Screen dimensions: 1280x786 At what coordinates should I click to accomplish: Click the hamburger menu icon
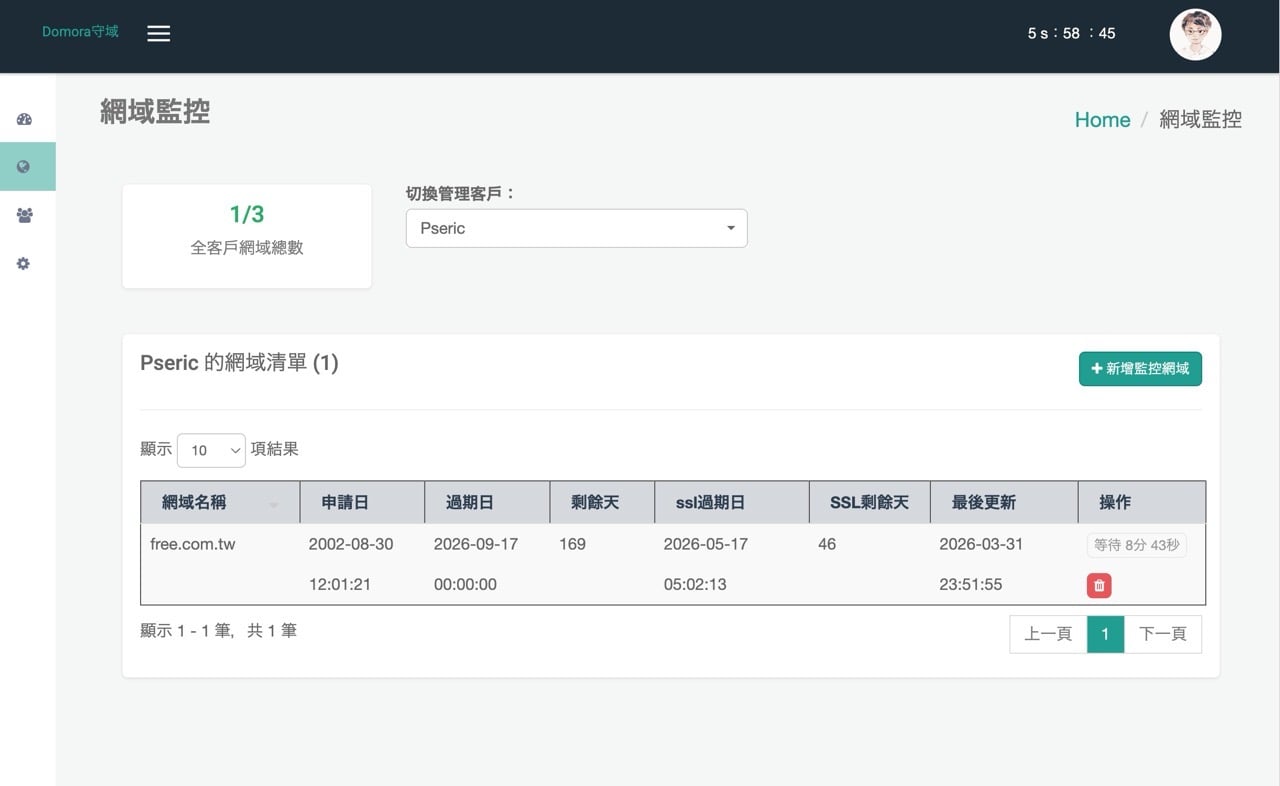[x=158, y=33]
